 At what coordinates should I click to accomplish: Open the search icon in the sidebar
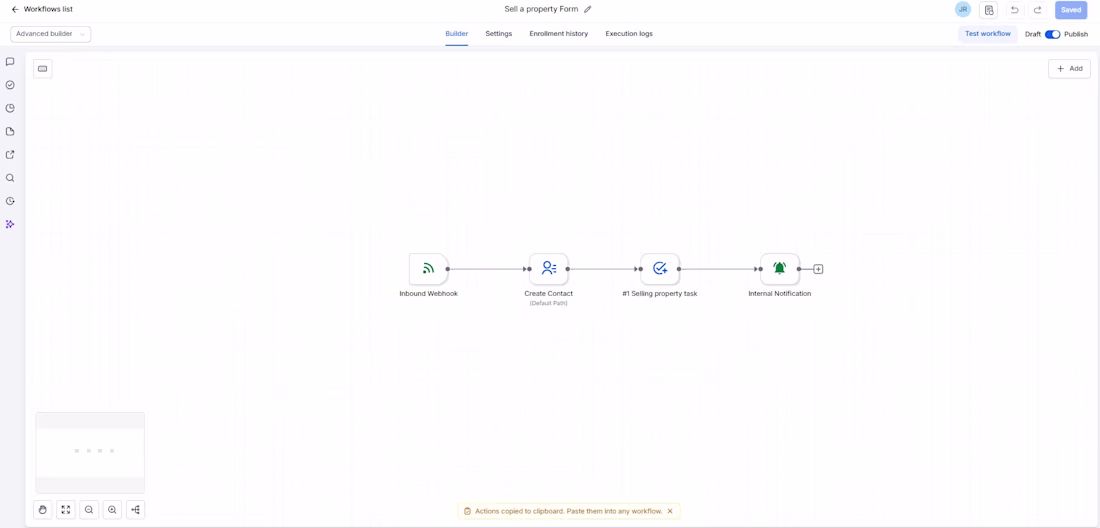coord(10,177)
